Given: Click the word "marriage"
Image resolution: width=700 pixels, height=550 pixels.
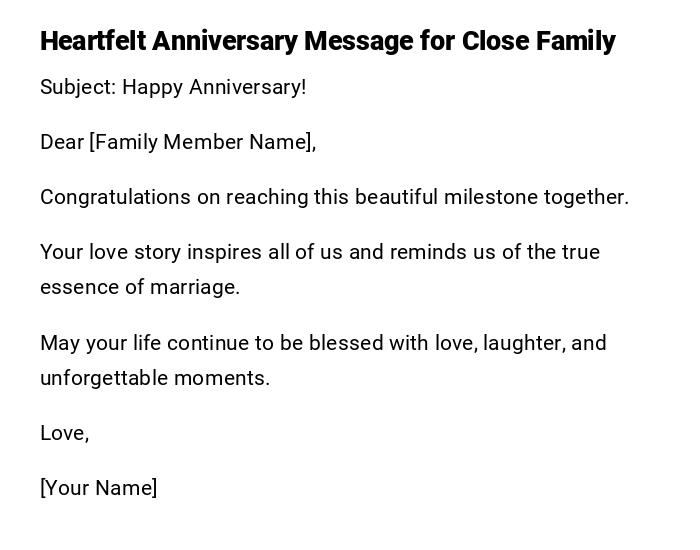Looking at the screenshot, I should [195, 287].
